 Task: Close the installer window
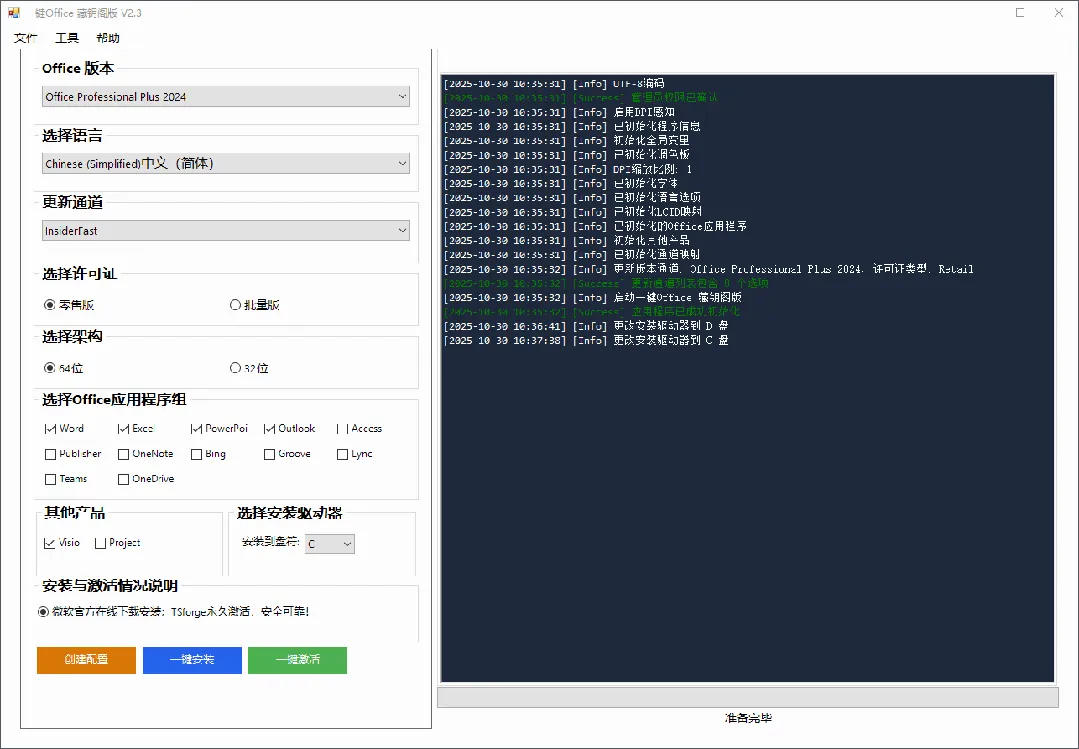point(1059,12)
